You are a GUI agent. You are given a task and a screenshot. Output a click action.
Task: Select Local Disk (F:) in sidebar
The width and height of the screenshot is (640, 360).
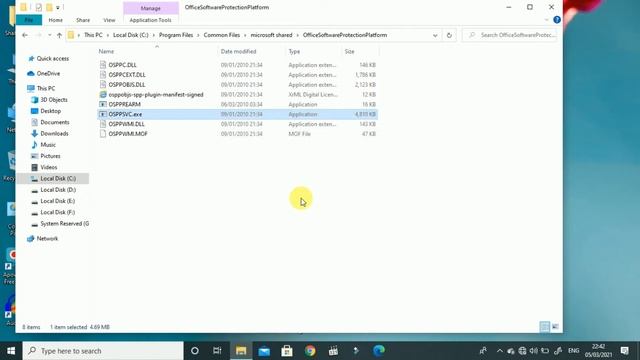(58, 212)
